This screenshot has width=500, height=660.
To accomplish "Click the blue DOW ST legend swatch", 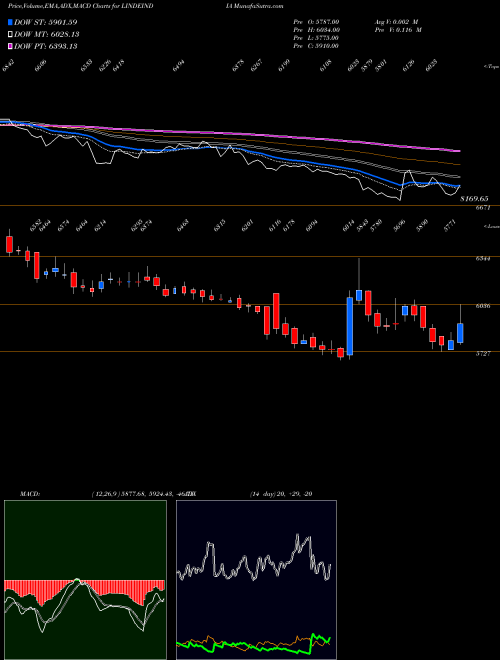I will click(10, 22).
